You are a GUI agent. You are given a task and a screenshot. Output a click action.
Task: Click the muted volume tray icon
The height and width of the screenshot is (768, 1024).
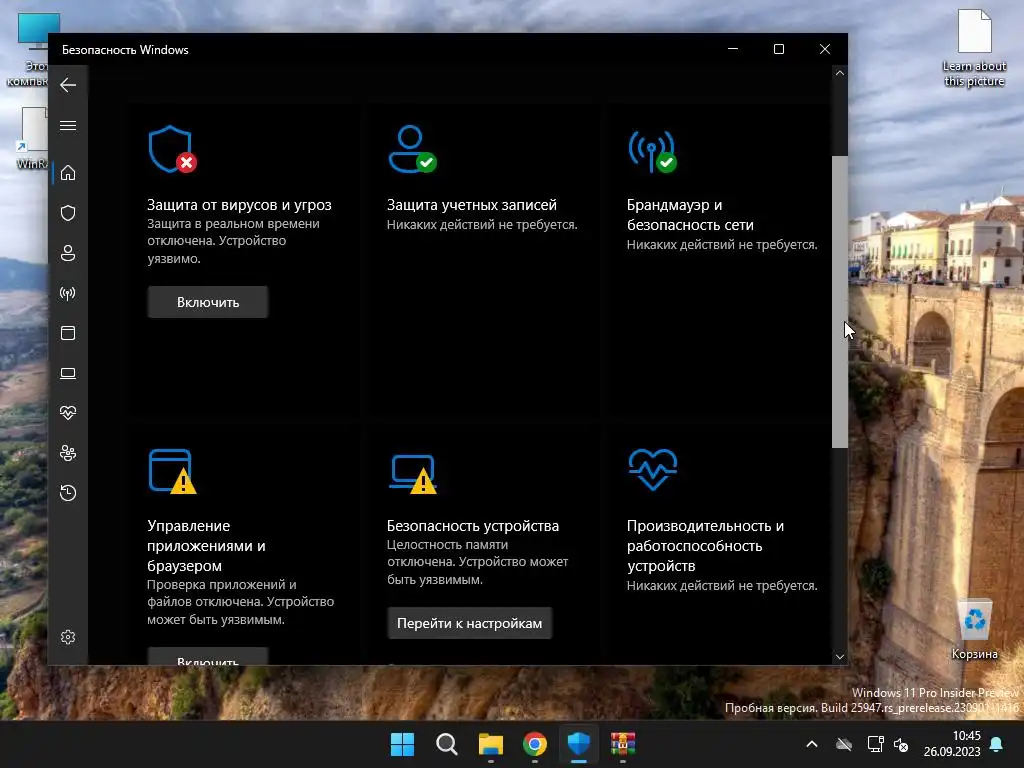coord(901,744)
